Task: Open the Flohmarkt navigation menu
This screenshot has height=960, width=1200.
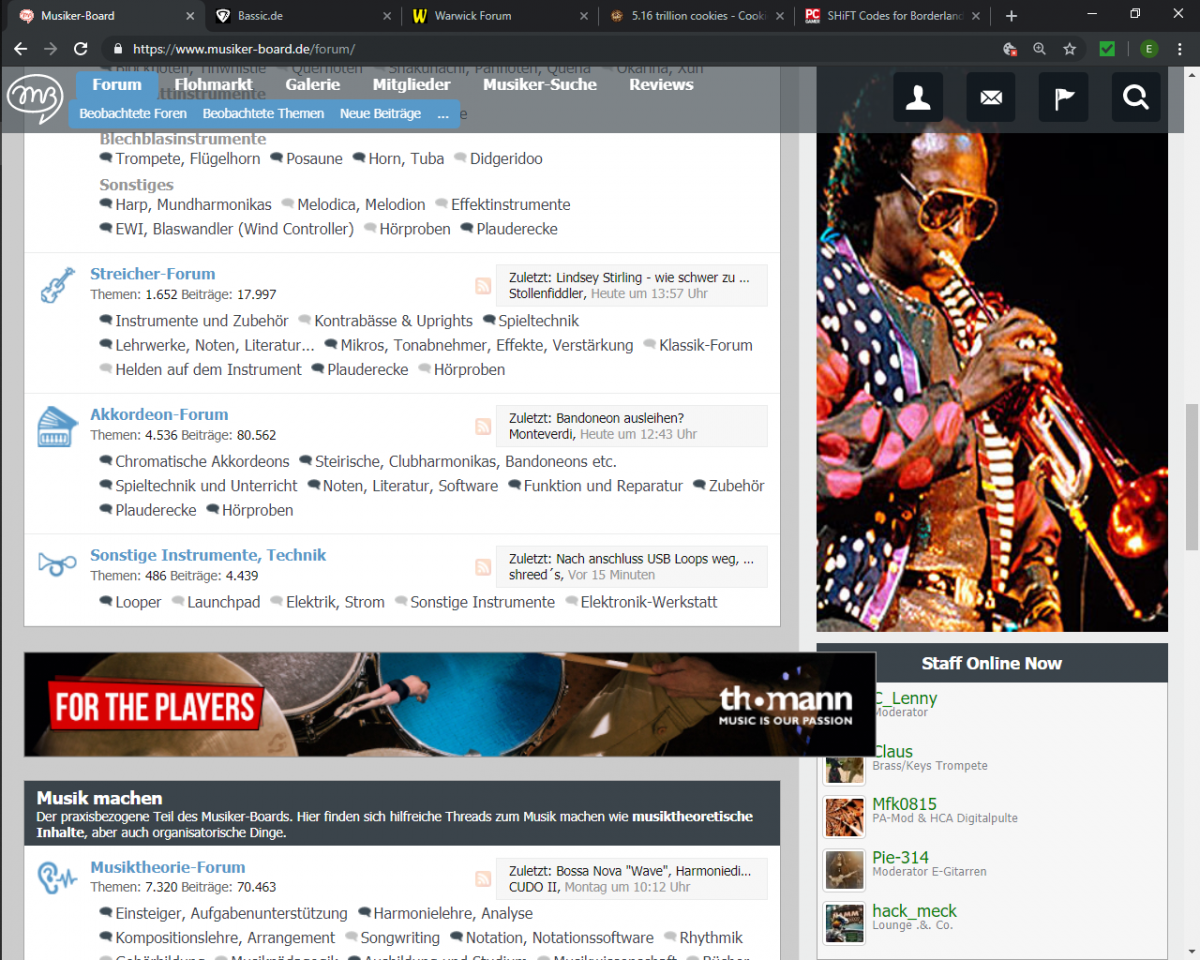Action: [212, 85]
